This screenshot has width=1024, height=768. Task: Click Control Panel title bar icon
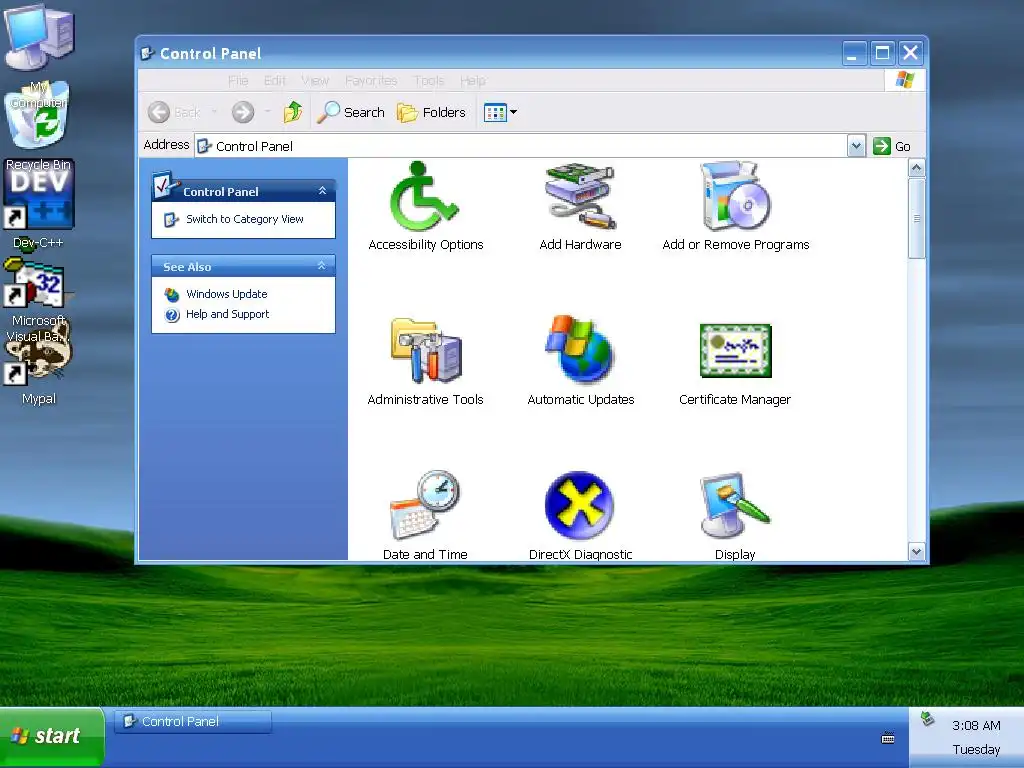click(148, 54)
